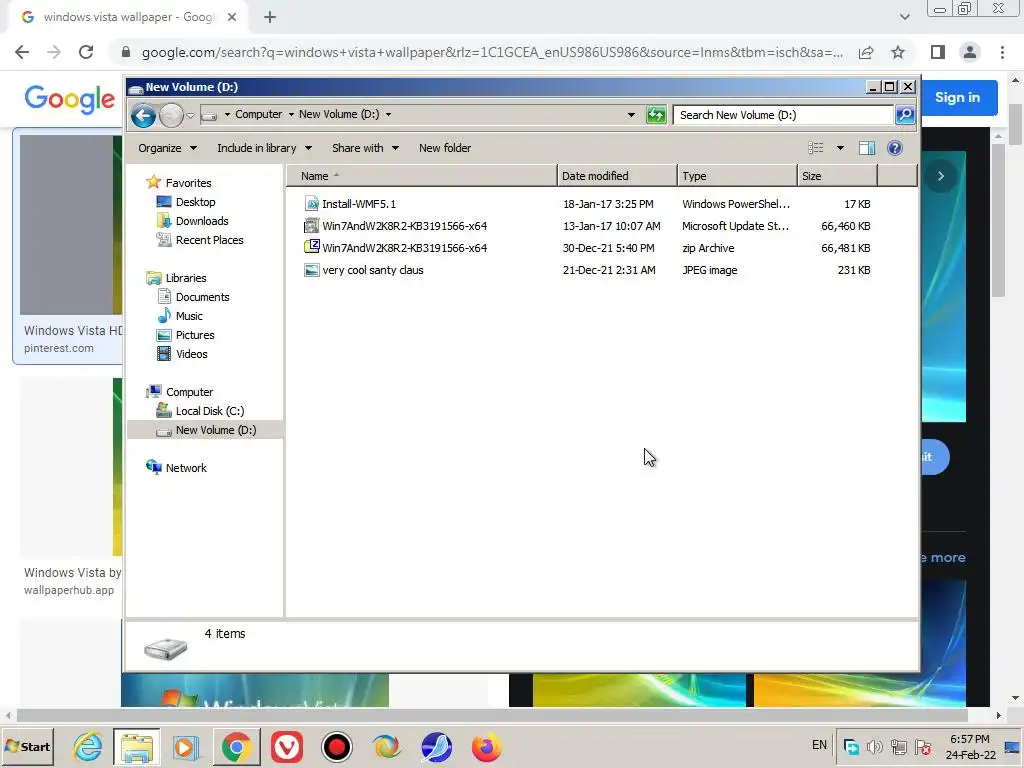Open Vivaldi browser from taskbar
The height and width of the screenshot is (768, 1024).
(287, 746)
